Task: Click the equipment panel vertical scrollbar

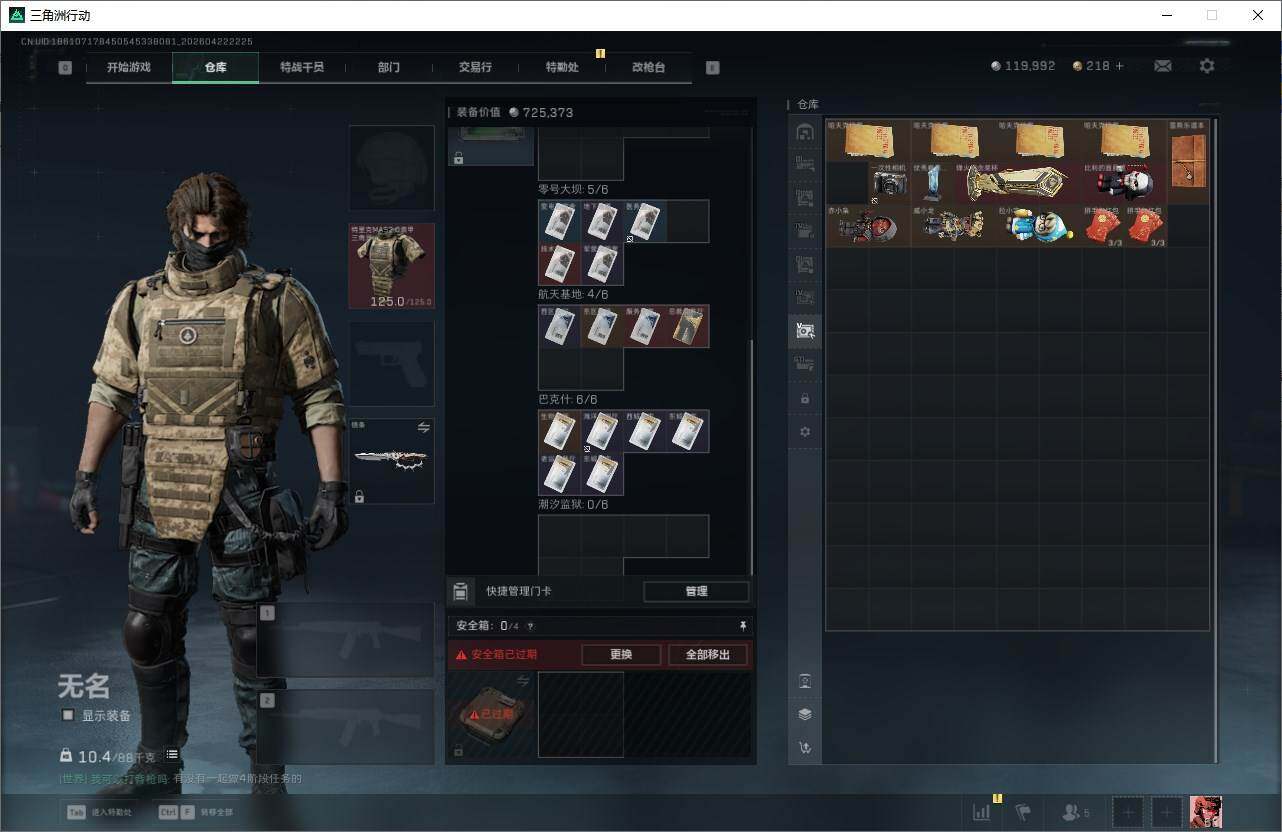Action: 752,457
